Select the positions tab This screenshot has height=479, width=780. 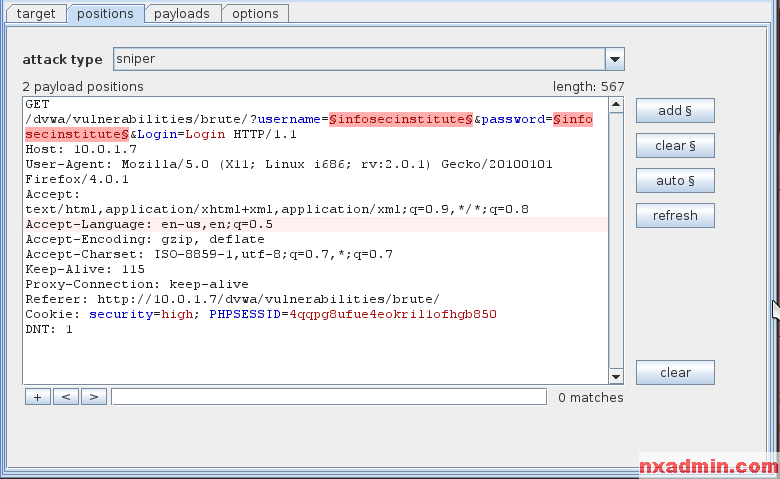click(x=105, y=13)
